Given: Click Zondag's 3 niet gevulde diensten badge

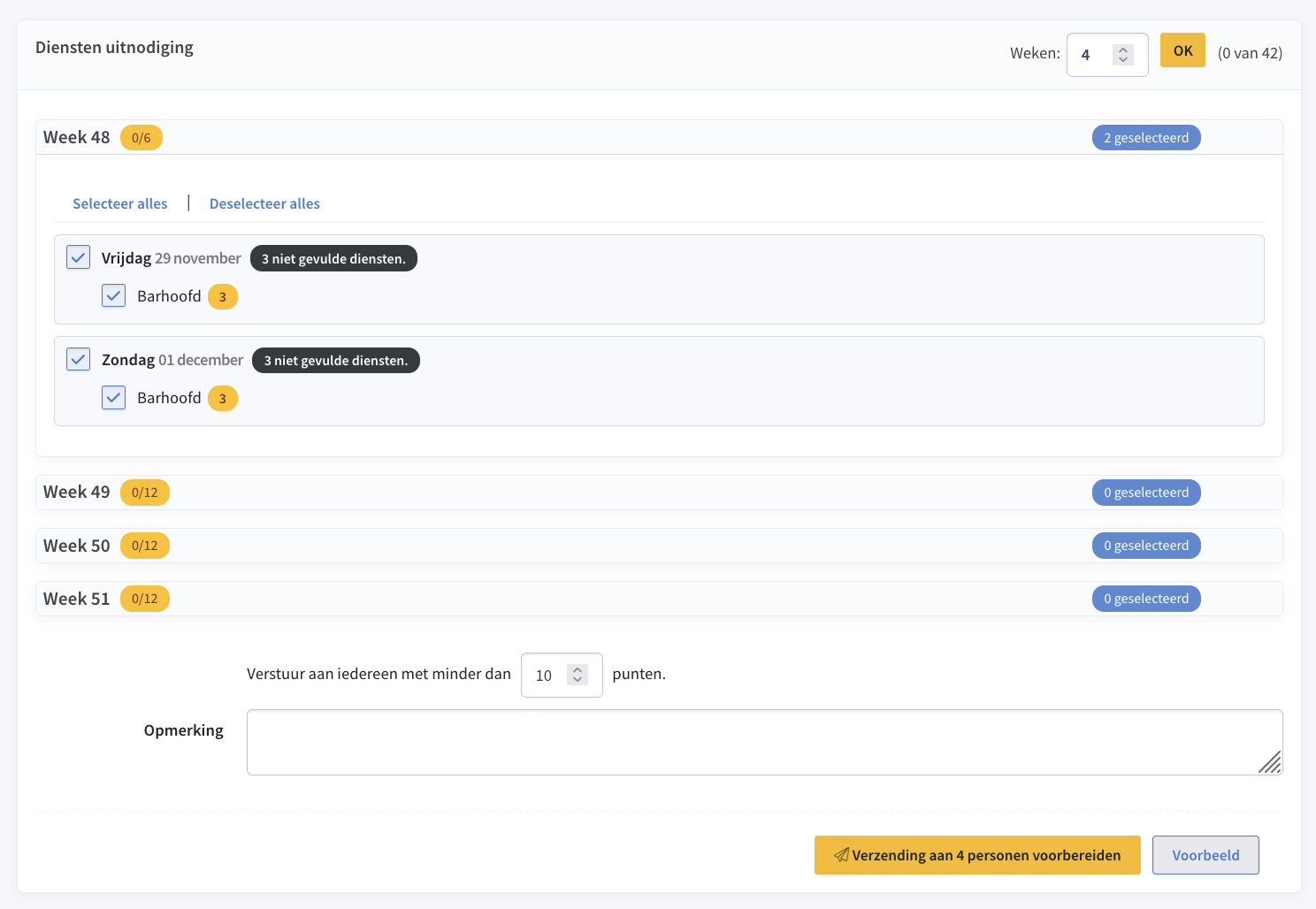Looking at the screenshot, I should 336,361.
